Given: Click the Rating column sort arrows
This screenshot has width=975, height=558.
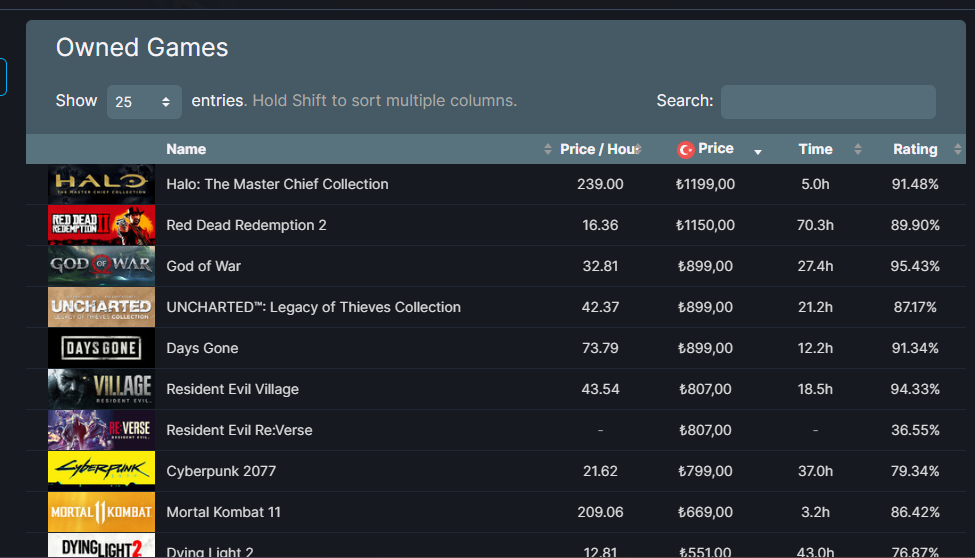Looking at the screenshot, I should (958, 149).
